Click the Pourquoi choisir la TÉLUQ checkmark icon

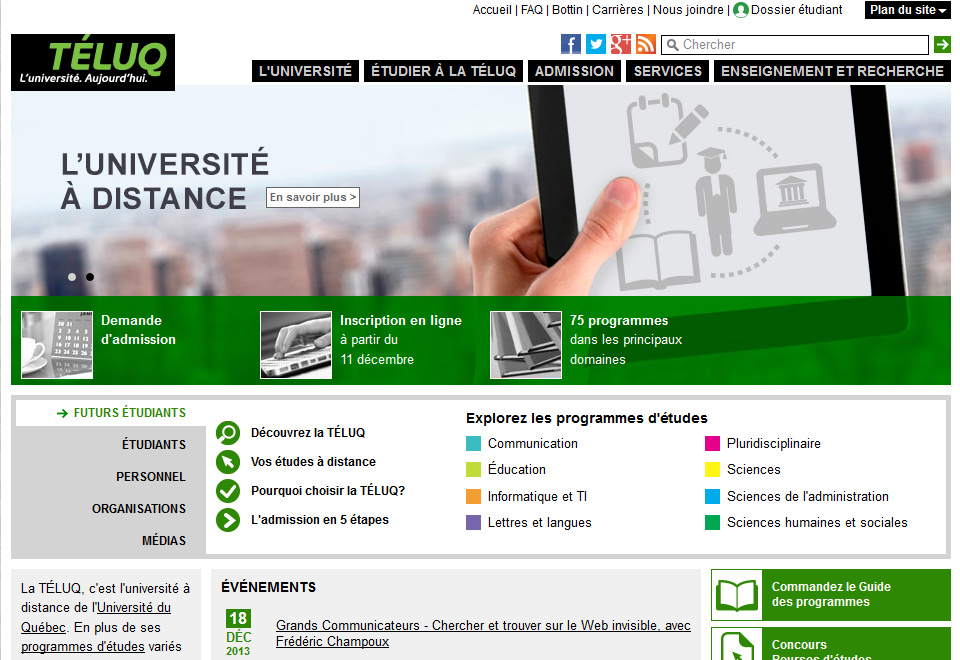[x=228, y=490]
